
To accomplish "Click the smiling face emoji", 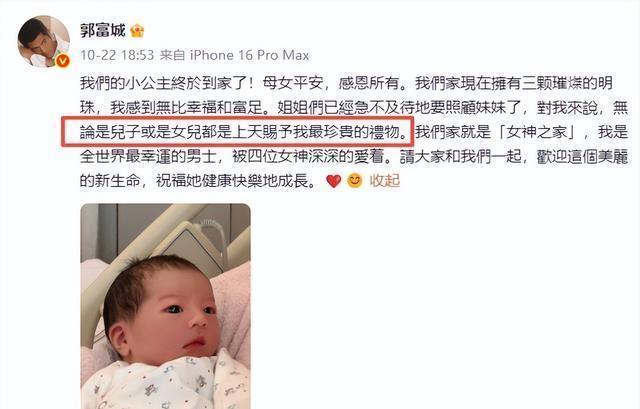I will click(354, 181).
